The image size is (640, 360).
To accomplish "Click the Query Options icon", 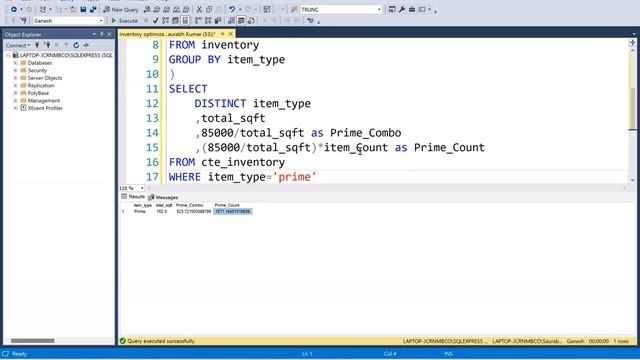I will (175, 20).
